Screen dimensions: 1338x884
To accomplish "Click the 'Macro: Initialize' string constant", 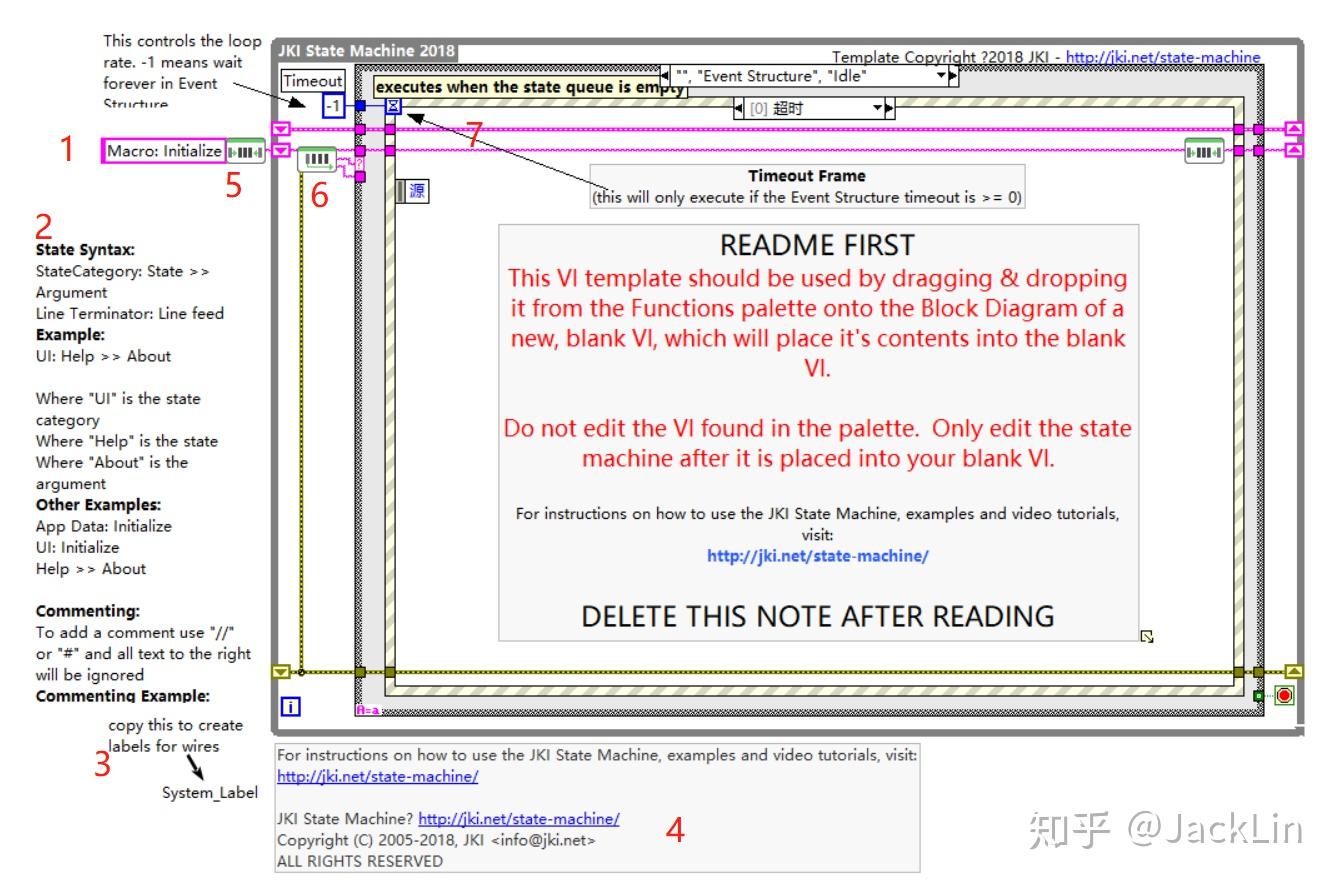I will coord(165,151).
